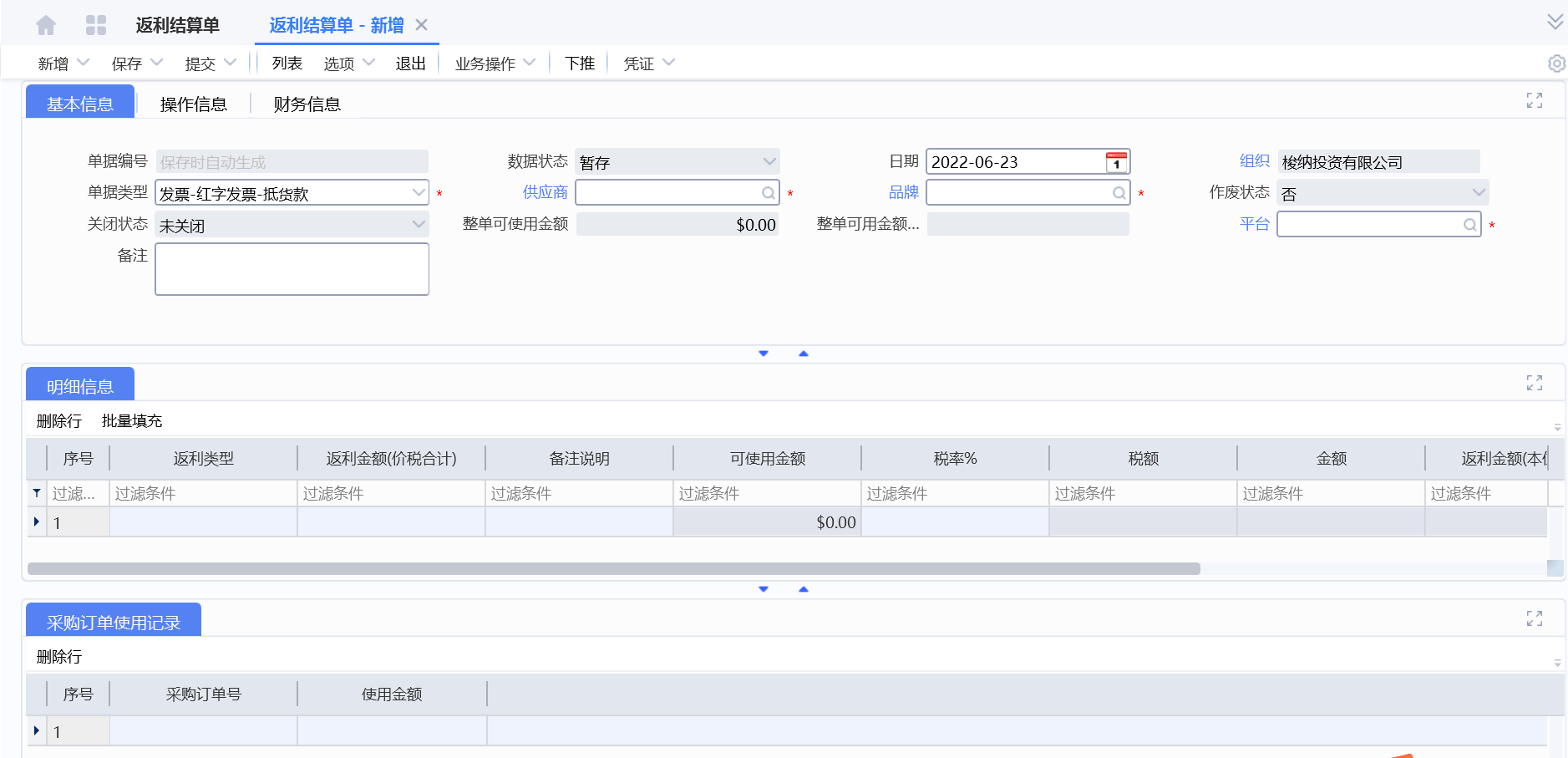This screenshot has height=758, width=1568.
Task: Go to the home page icon
Action: [x=46, y=25]
